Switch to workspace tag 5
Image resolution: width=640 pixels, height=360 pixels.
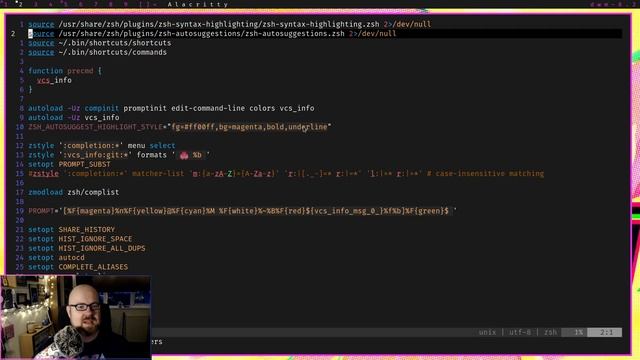(65, 4)
